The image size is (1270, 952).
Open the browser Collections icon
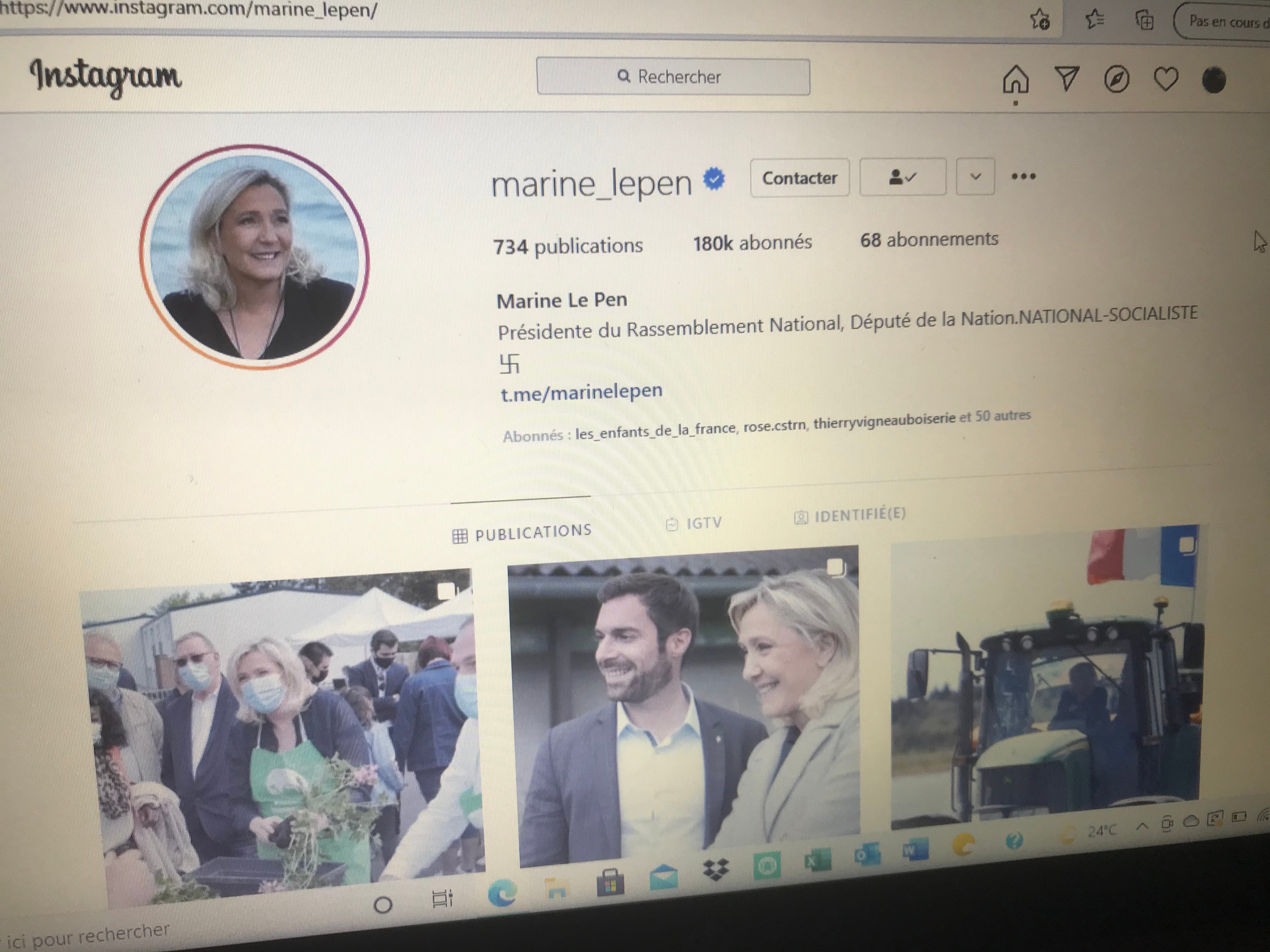point(1144,21)
